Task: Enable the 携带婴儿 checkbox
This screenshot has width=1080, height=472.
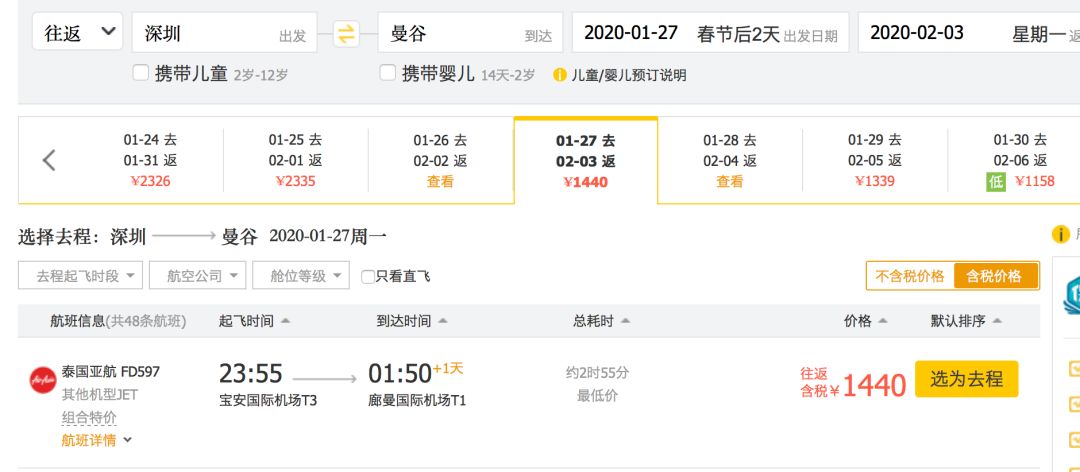Action: click(388, 72)
